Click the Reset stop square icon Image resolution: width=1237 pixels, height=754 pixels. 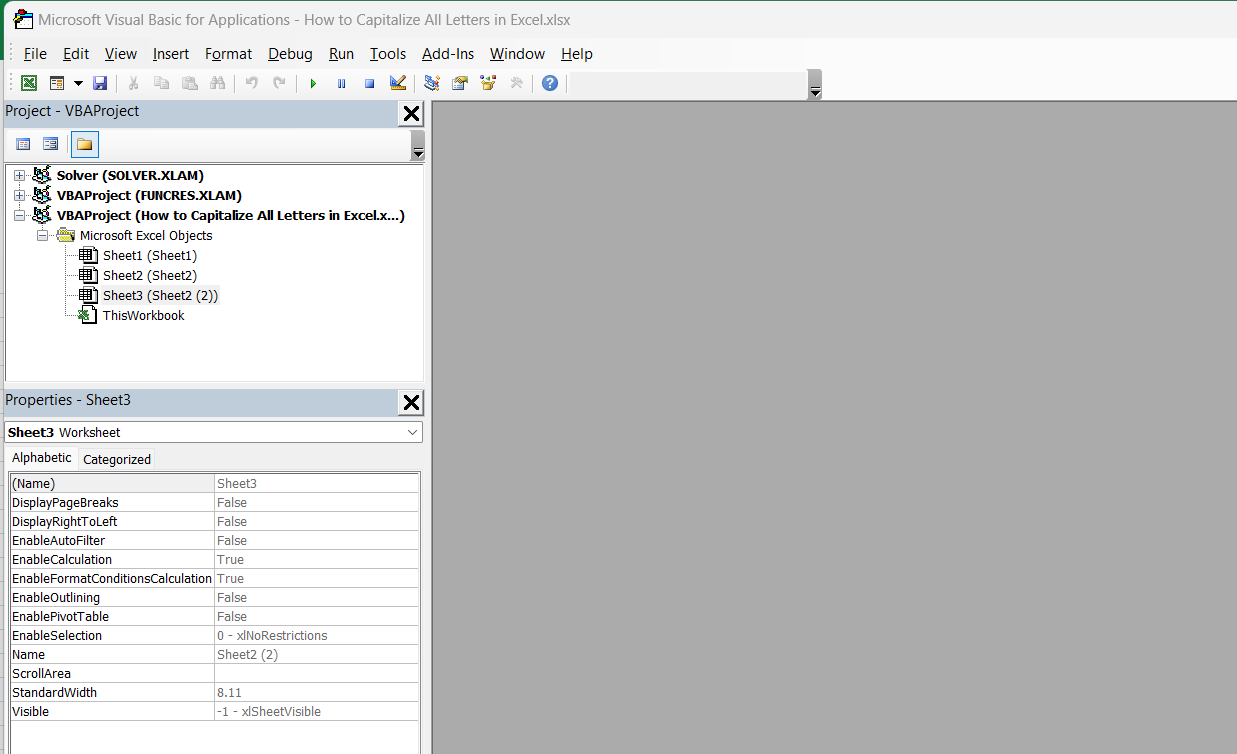click(369, 83)
